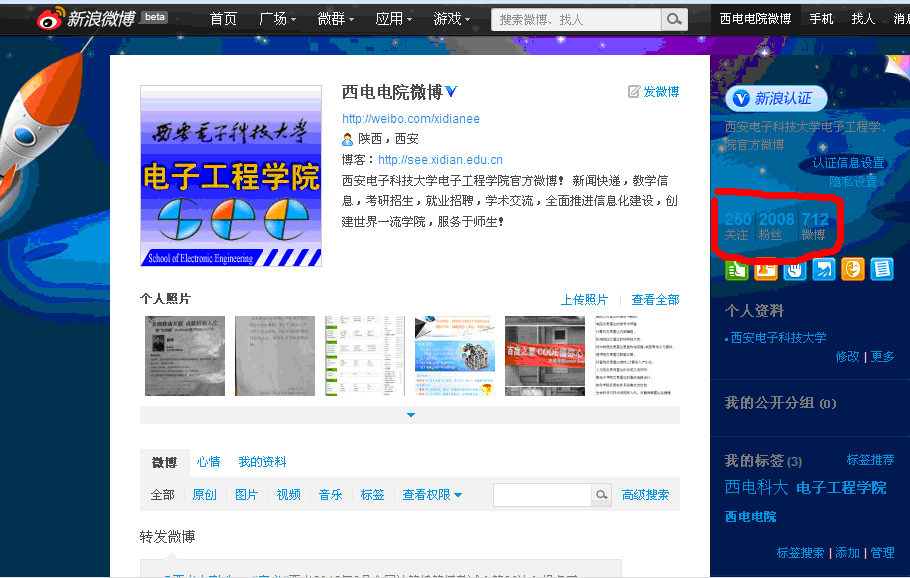This screenshot has width=910, height=578.
Task: Click the blue document badge icon
Action: [882, 268]
